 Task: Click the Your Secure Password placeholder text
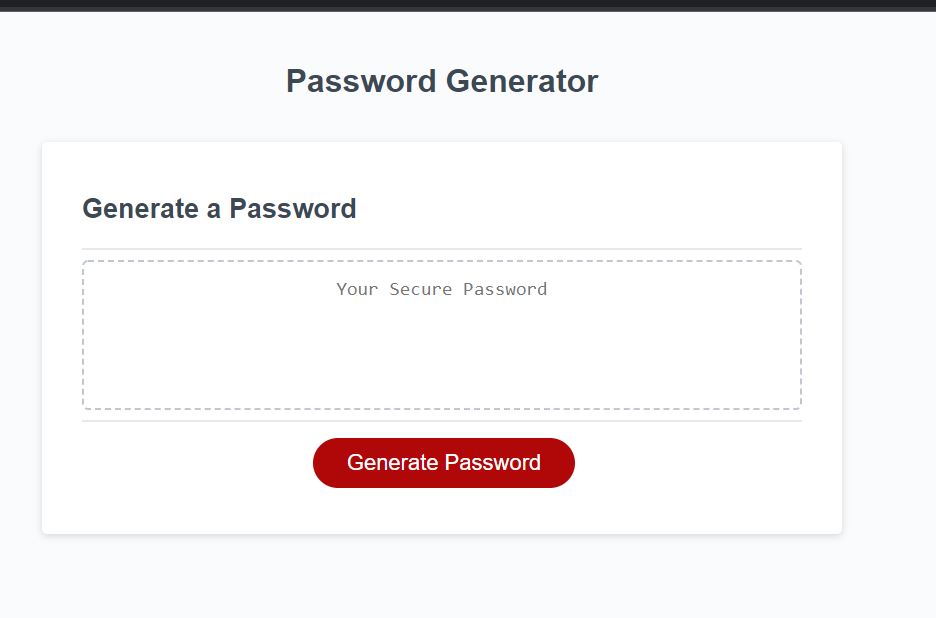tap(441, 289)
